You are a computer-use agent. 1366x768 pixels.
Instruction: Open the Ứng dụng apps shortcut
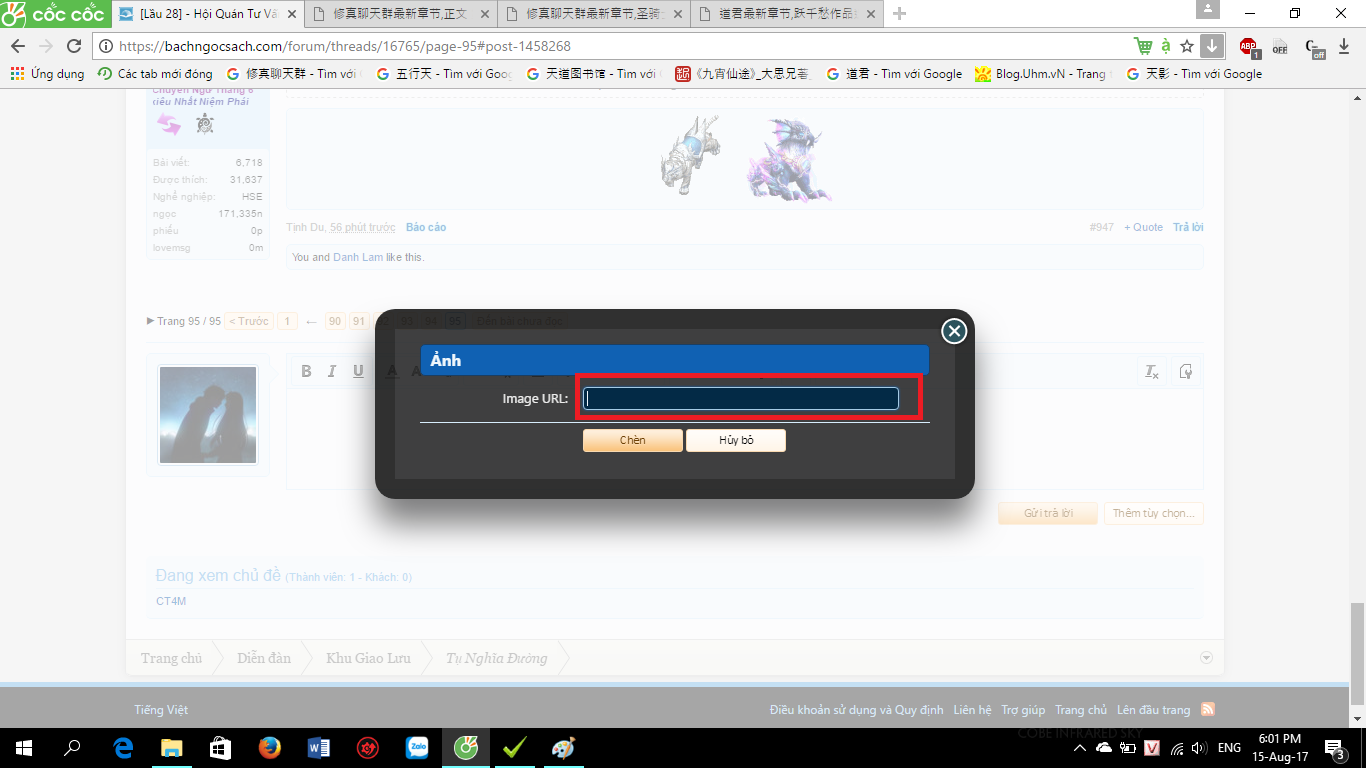47,74
